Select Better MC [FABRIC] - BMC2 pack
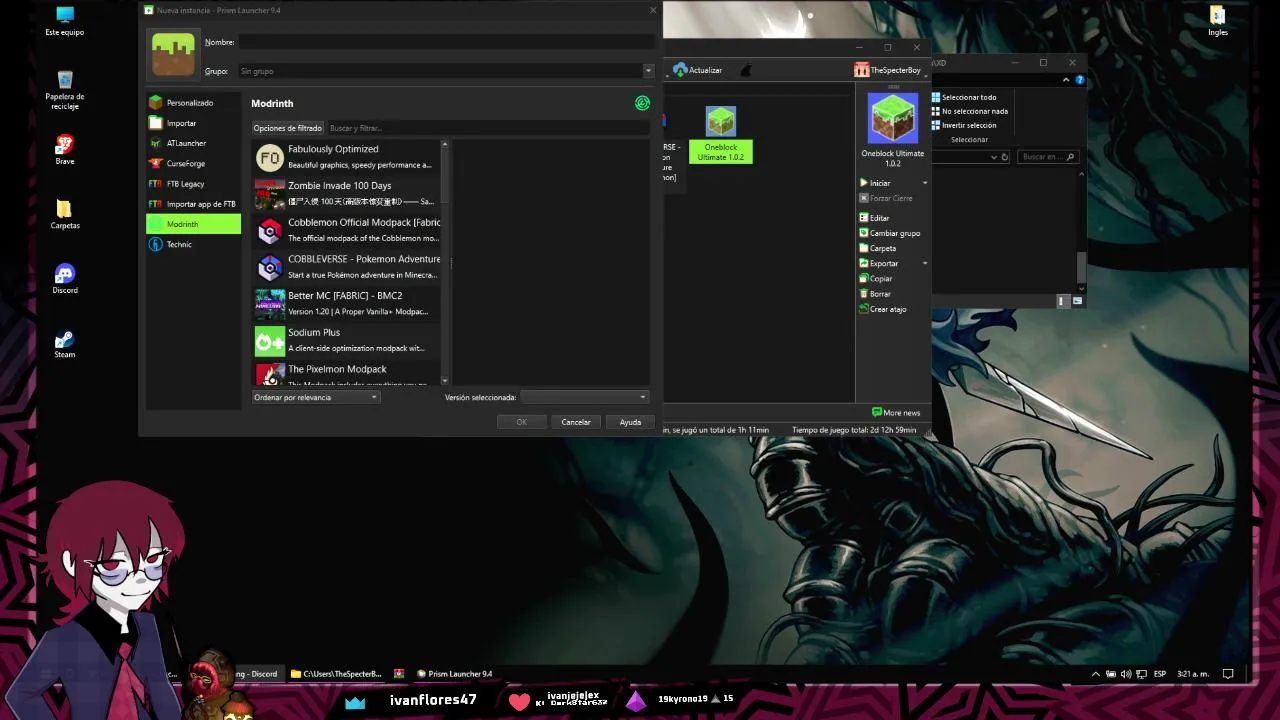 tap(347, 304)
